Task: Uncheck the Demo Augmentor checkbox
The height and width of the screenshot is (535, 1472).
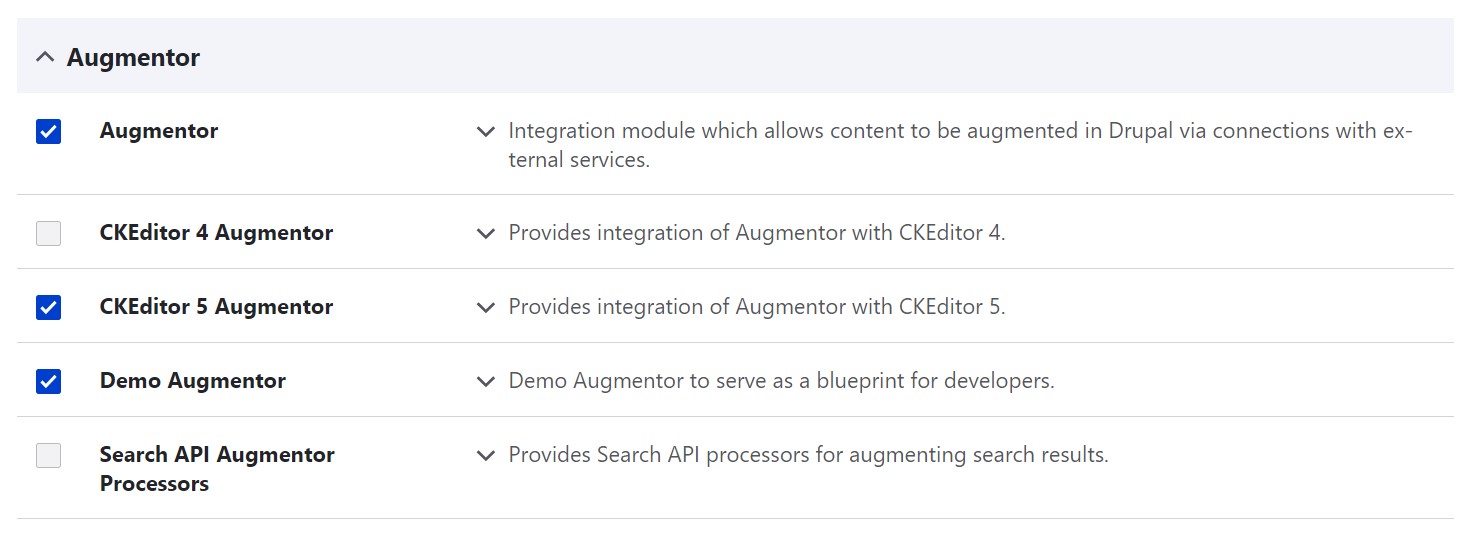Action: pos(48,381)
